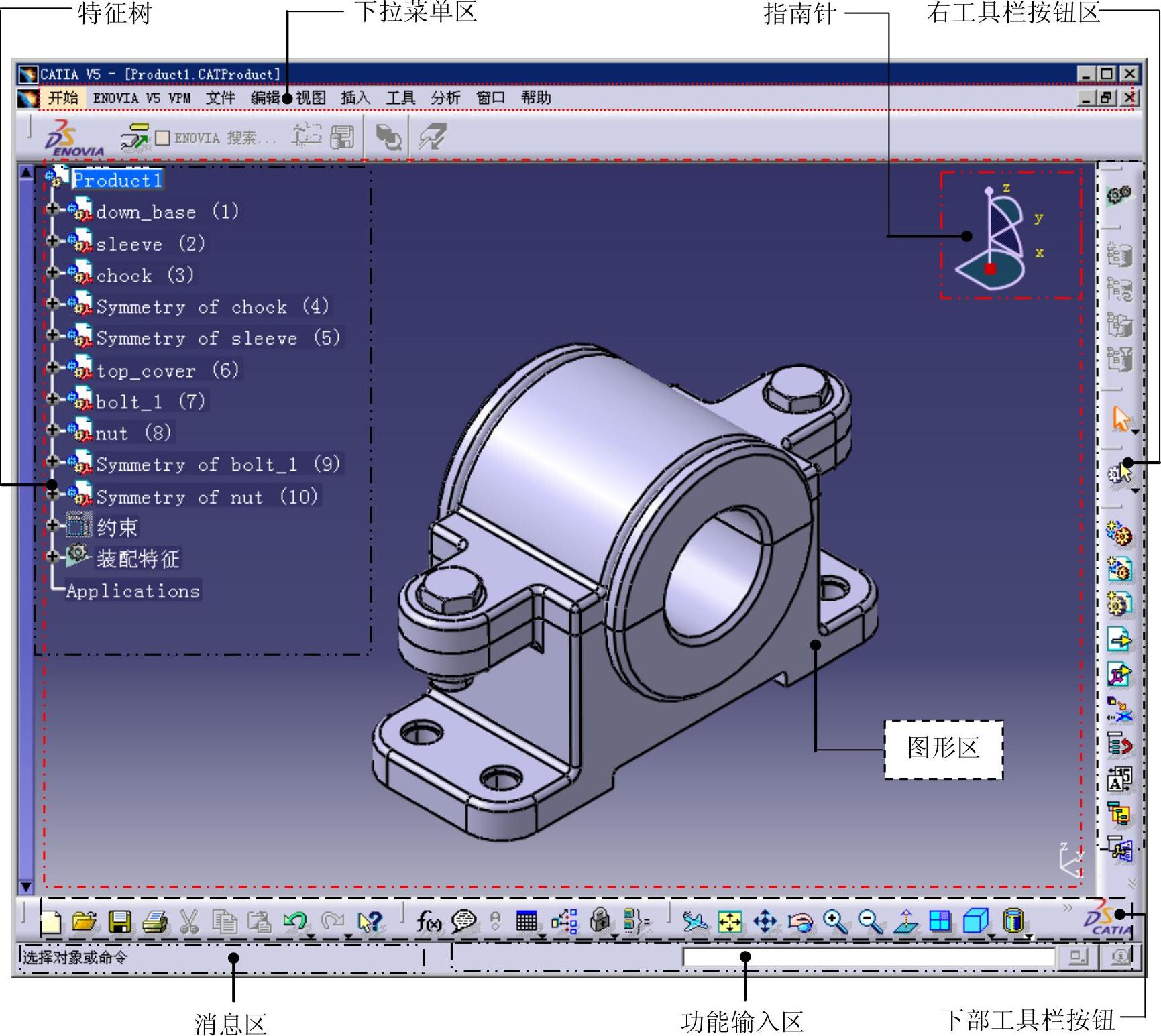Click the Undo arrow icon
The height and width of the screenshot is (1036, 1161).
[294, 921]
